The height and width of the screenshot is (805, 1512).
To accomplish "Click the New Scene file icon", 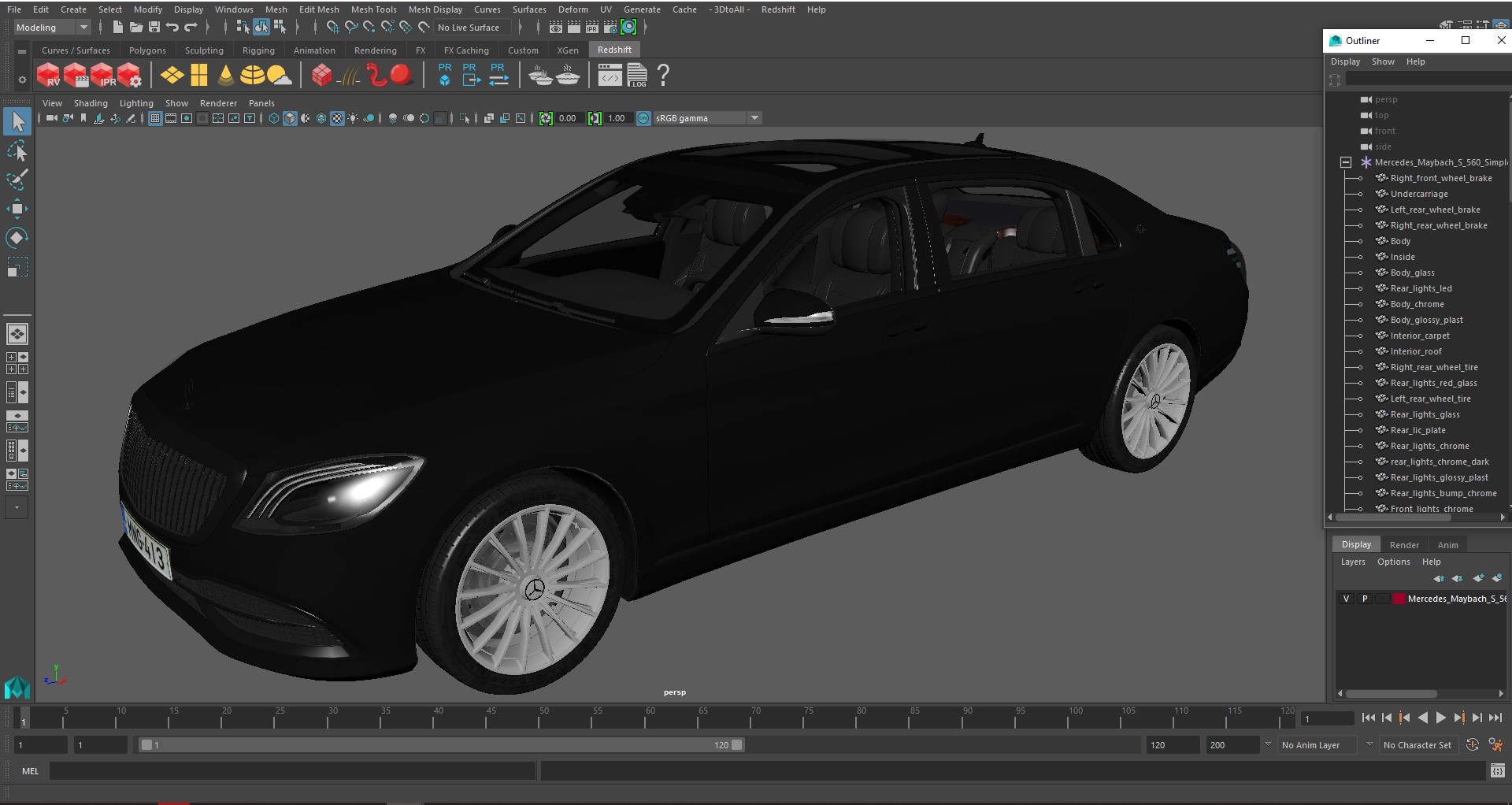I will [117, 28].
